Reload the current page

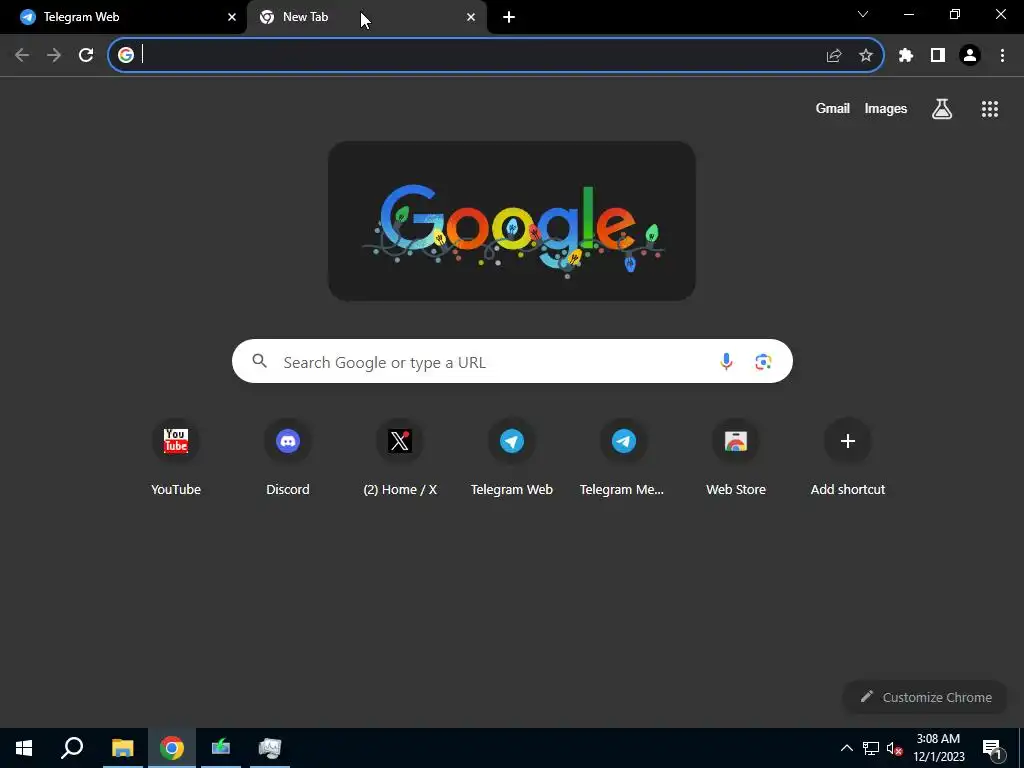pos(86,56)
